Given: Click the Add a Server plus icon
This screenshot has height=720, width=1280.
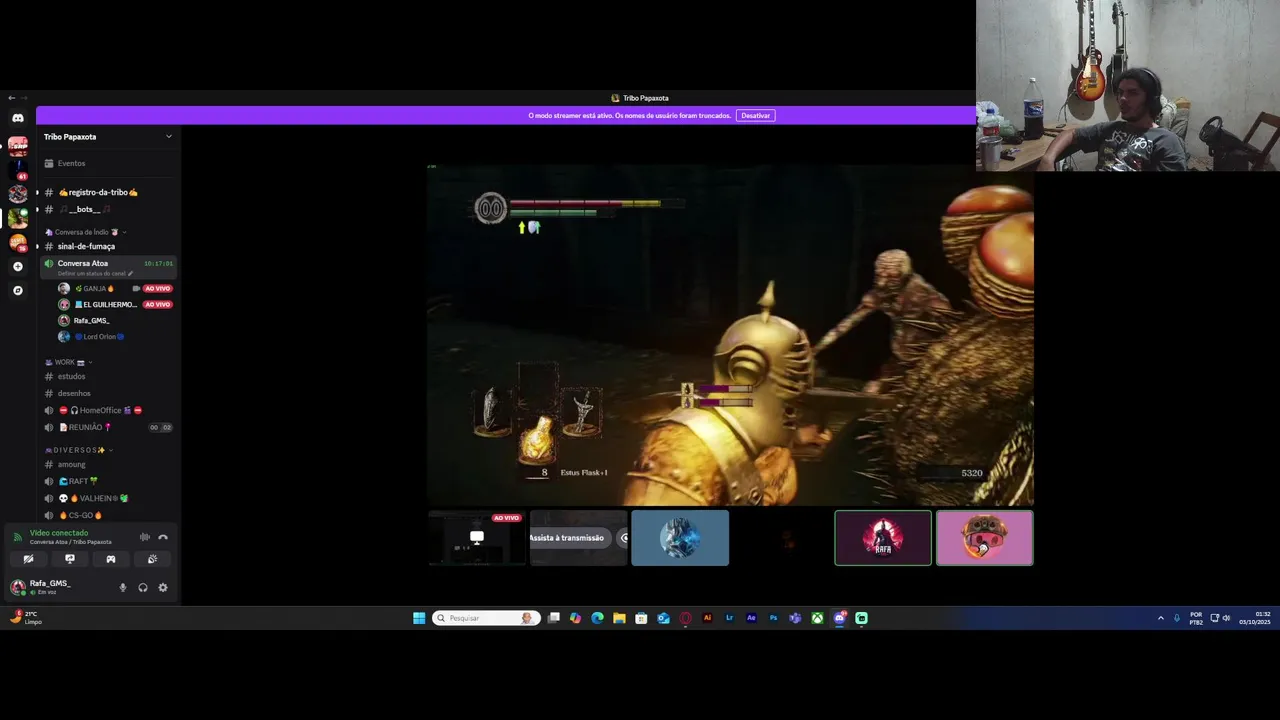Looking at the screenshot, I should point(17,267).
